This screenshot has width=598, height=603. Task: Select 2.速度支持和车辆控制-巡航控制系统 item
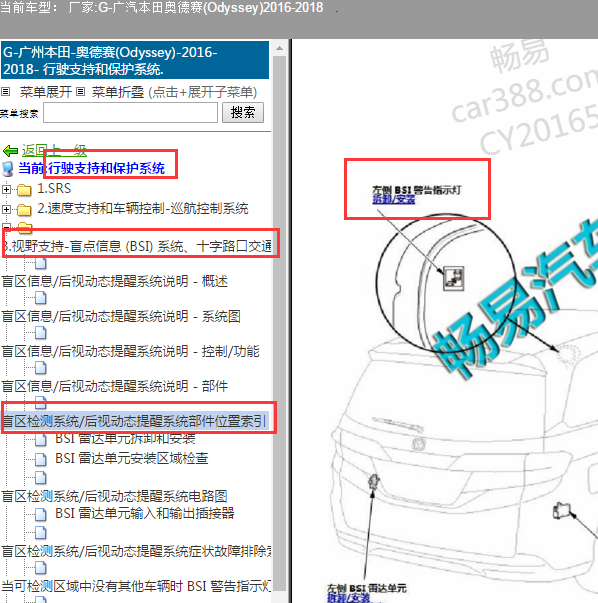[x=143, y=208]
